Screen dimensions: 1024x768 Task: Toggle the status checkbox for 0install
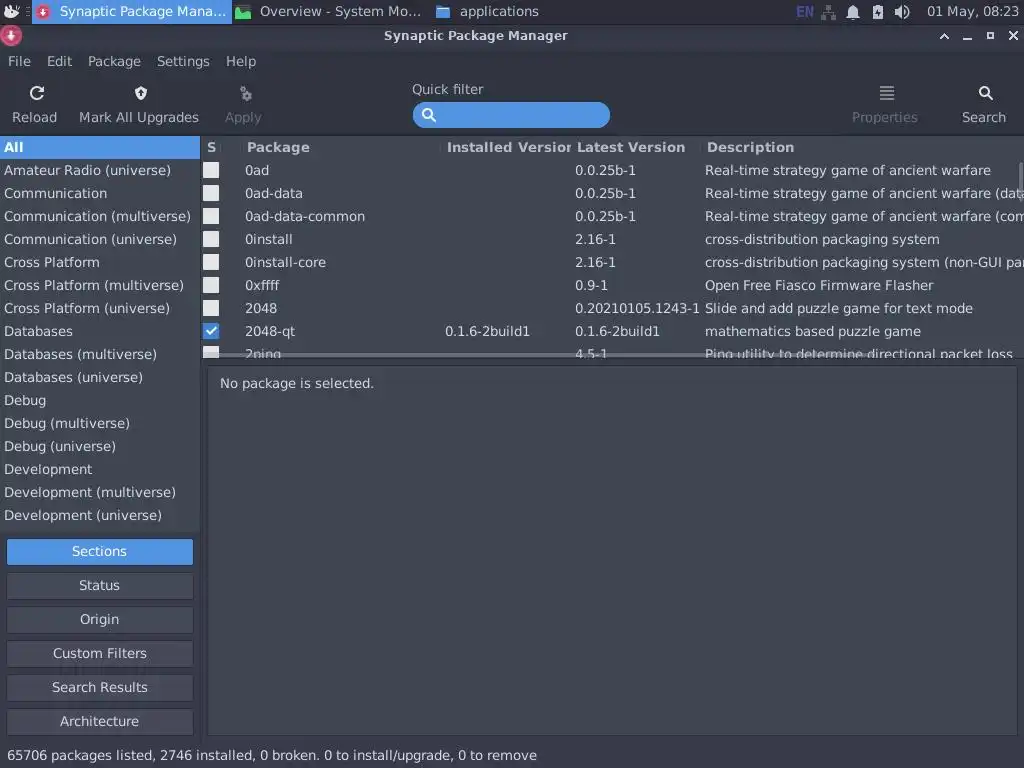[x=211, y=239]
